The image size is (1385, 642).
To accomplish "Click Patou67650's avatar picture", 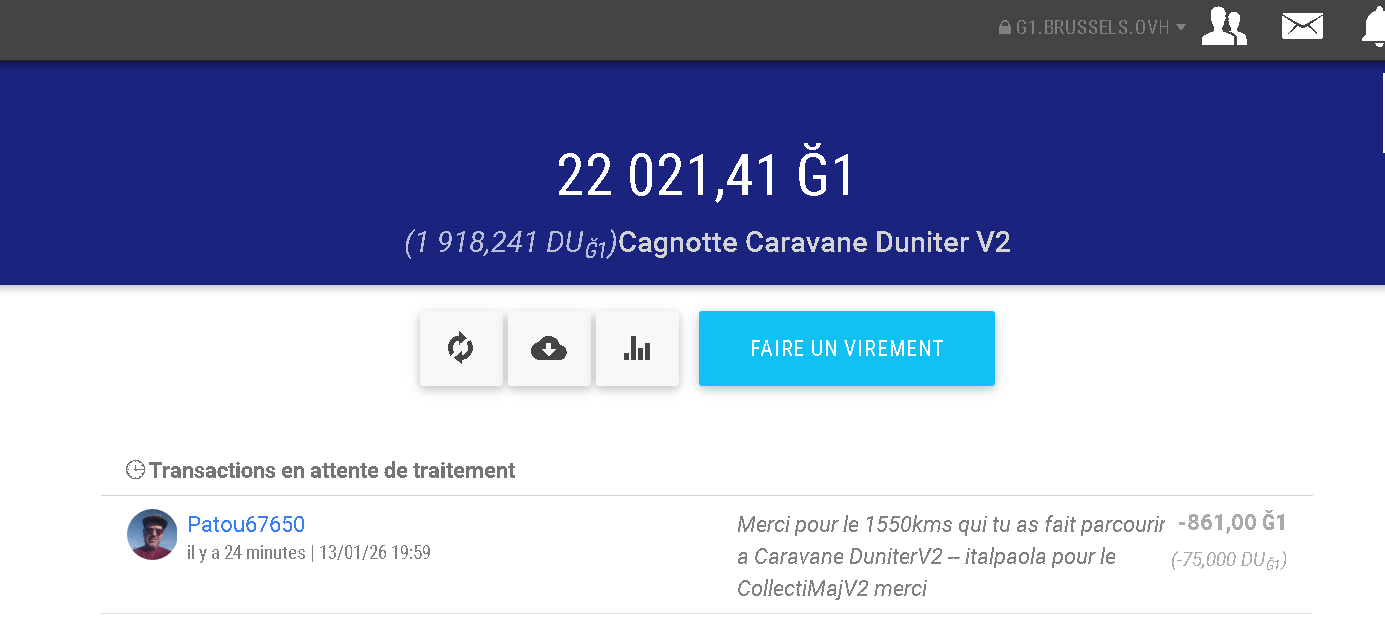I will (152, 534).
